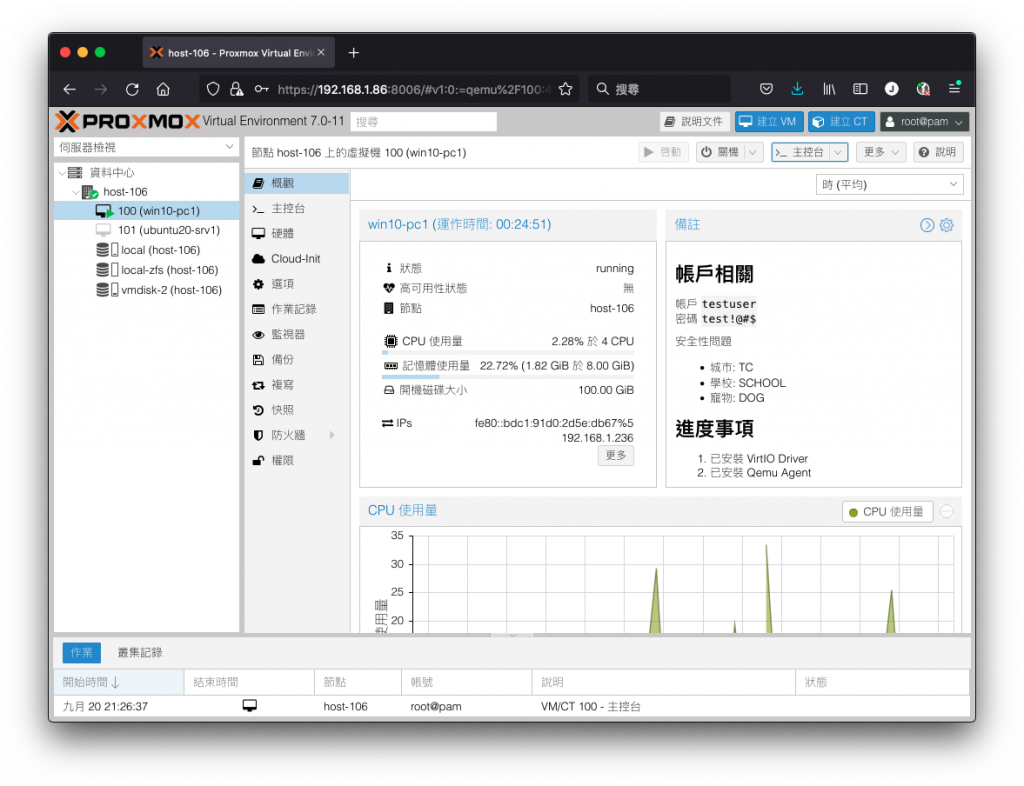This screenshot has width=1024, height=786.
Task: Expand the 防火牆 submenu arrow
Action: 332,435
